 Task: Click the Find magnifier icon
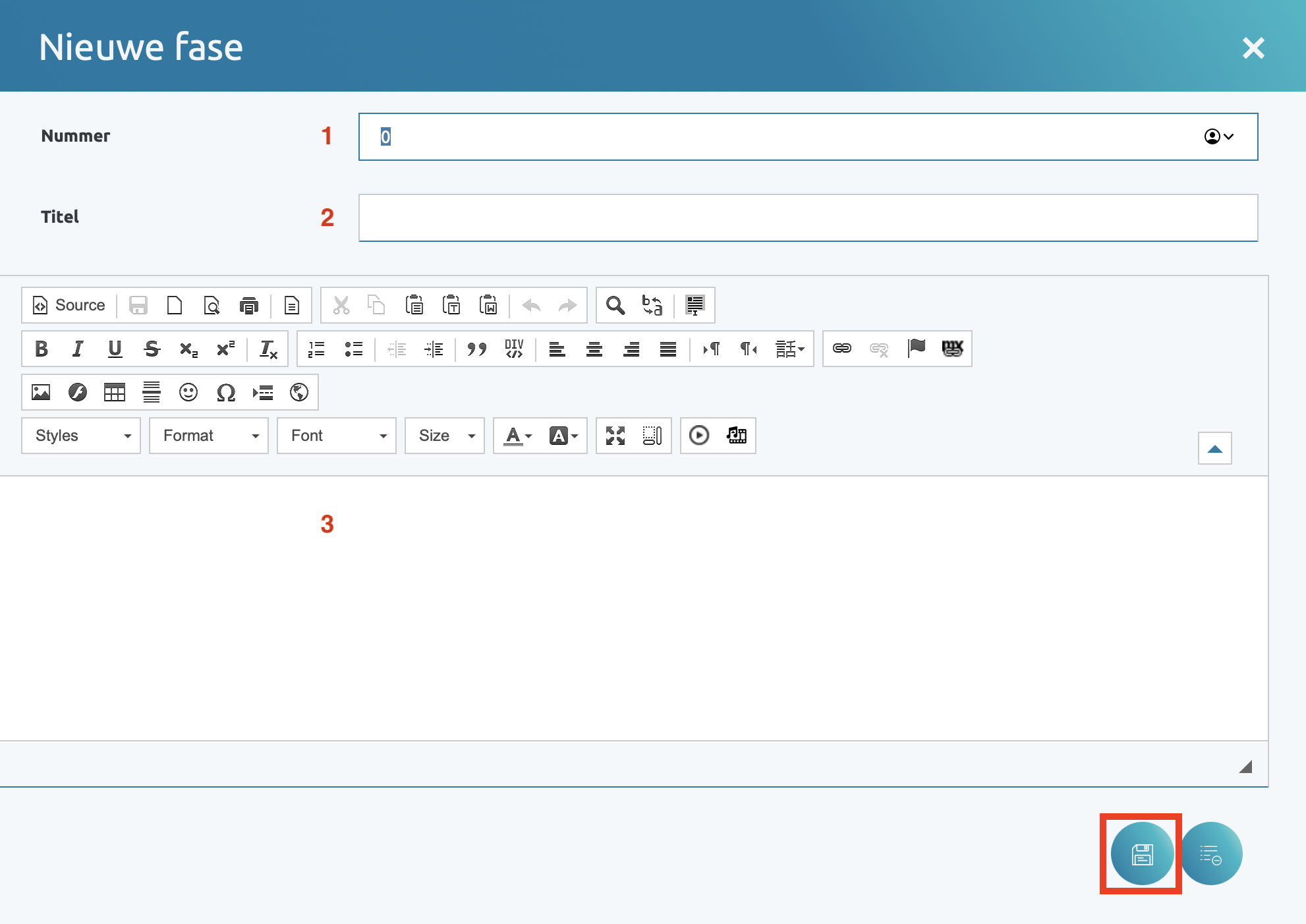(x=615, y=305)
